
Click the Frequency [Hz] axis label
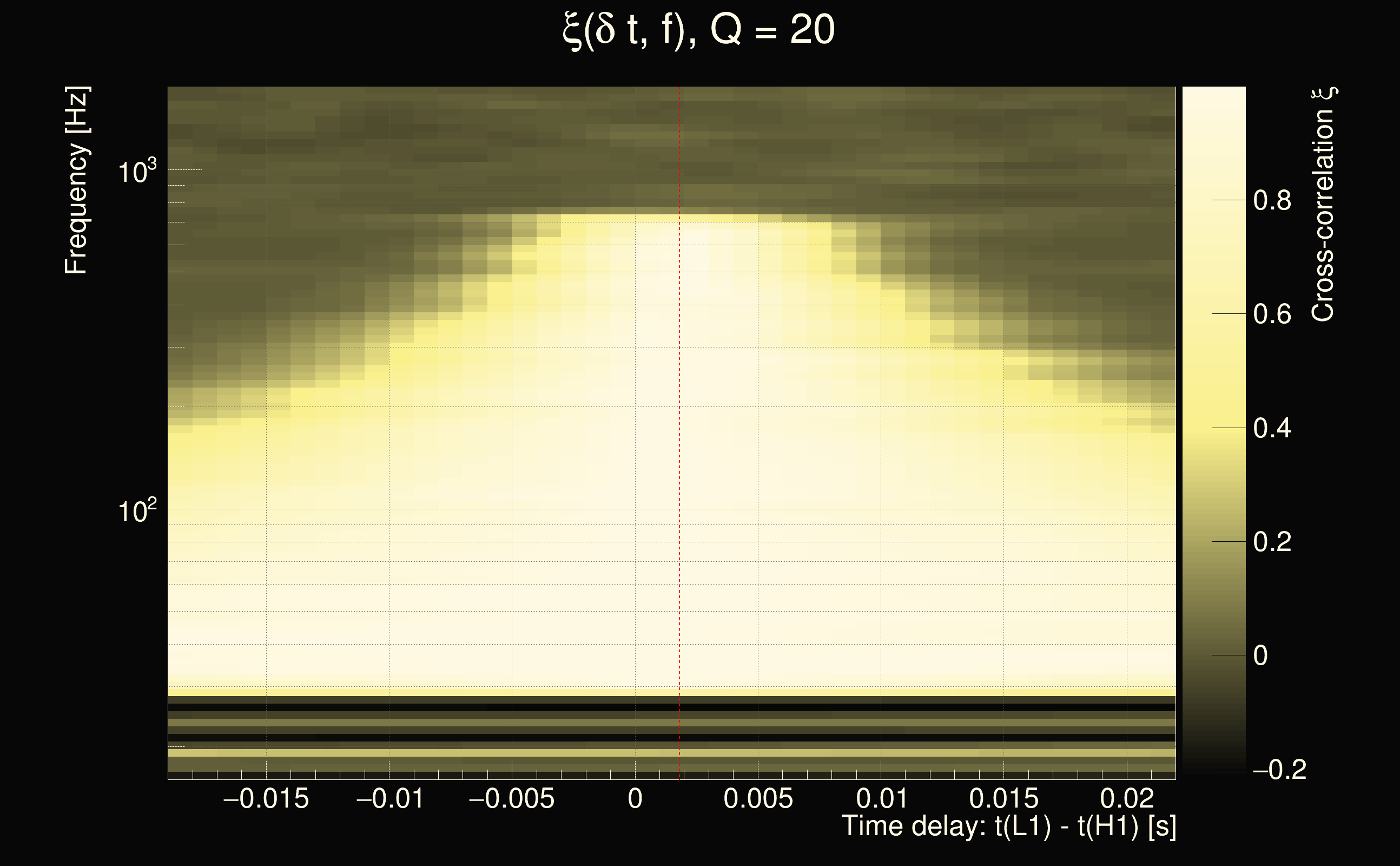[x=76, y=180]
